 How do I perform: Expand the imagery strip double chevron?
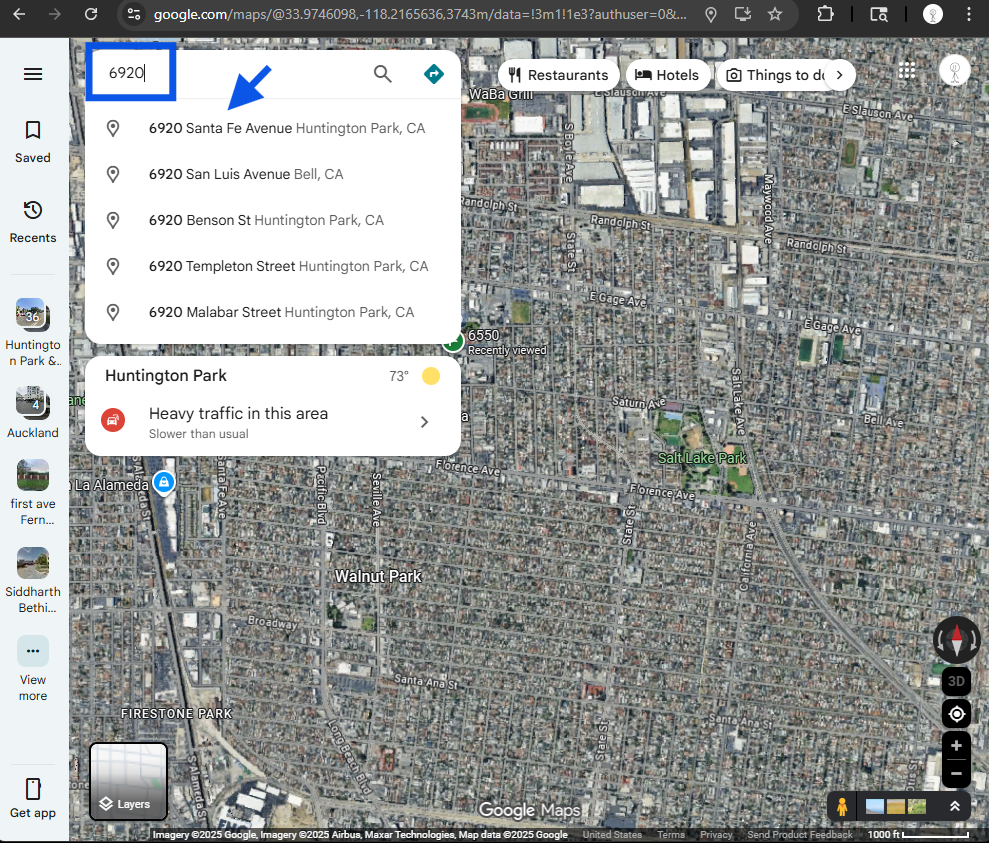tap(955, 806)
